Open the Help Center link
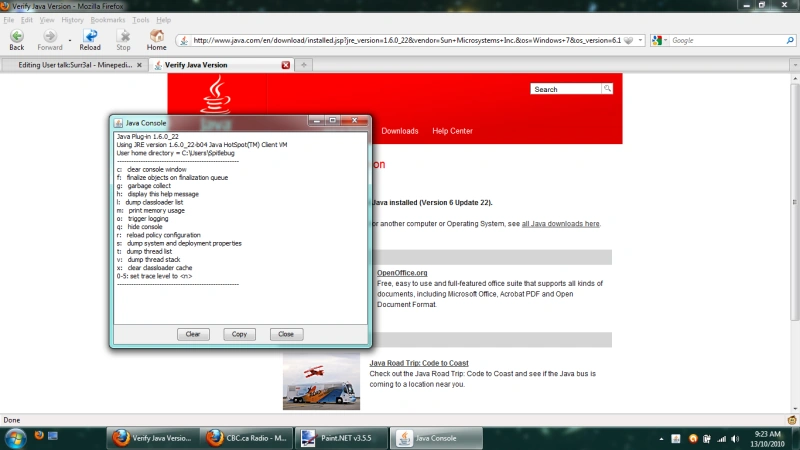 pos(452,131)
